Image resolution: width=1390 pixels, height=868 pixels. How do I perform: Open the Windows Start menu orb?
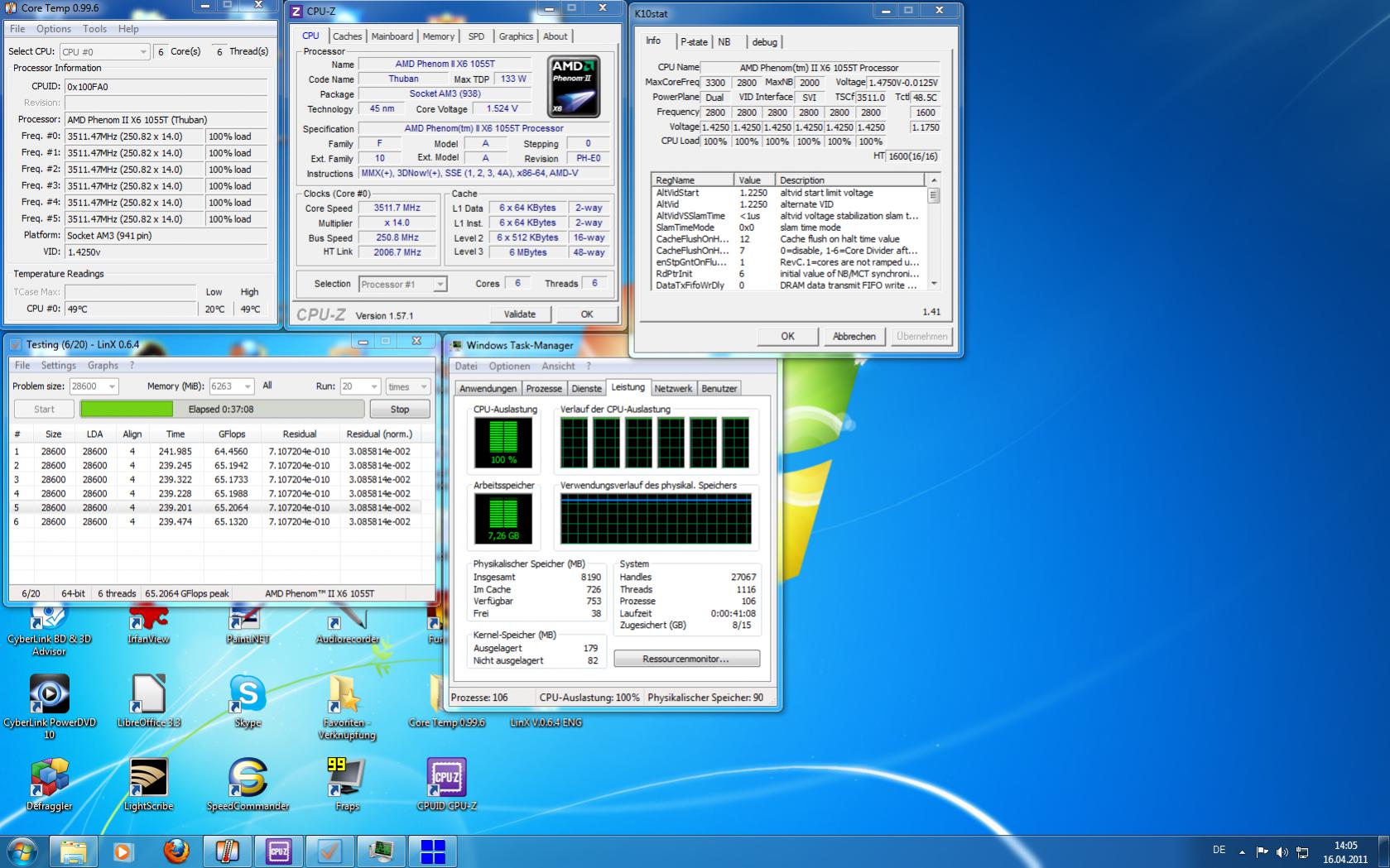click(x=22, y=851)
